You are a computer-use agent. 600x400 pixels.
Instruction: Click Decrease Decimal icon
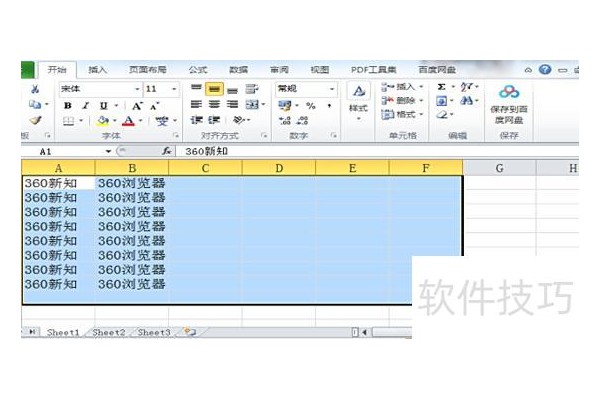tap(302, 121)
